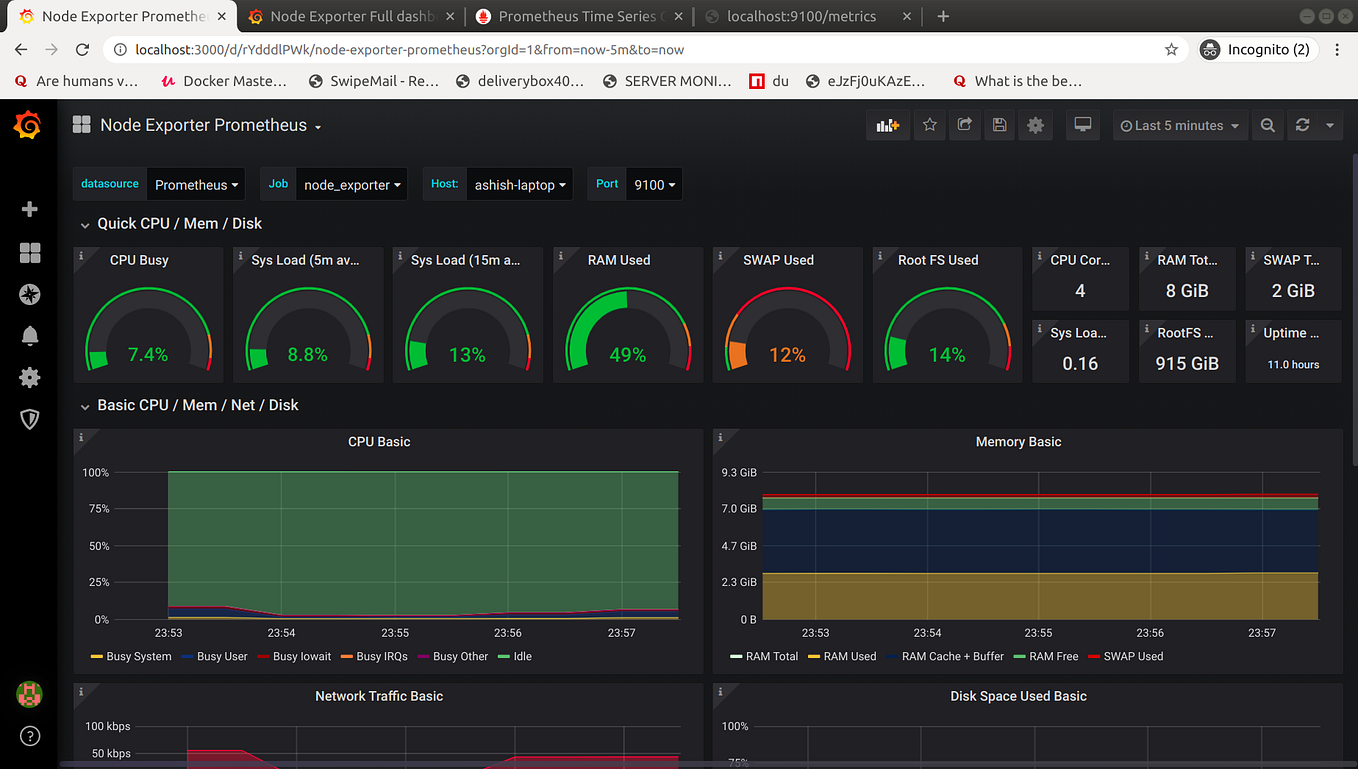Switch to the localhost:9100/metrics tab
The image size is (1358, 769).
(x=800, y=16)
